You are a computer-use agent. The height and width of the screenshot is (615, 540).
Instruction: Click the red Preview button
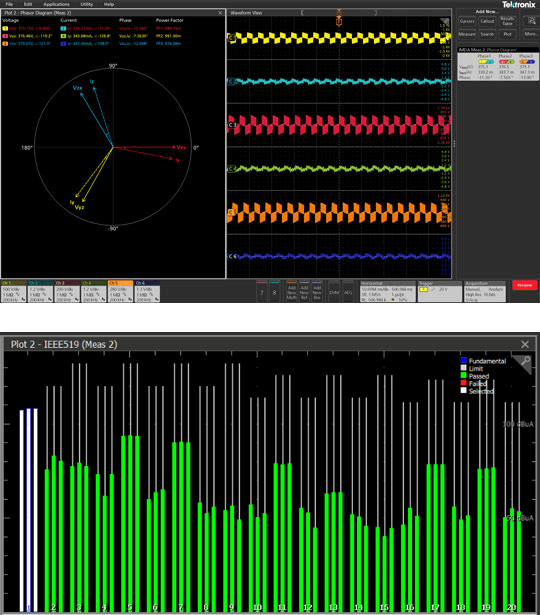tap(524, 285)
